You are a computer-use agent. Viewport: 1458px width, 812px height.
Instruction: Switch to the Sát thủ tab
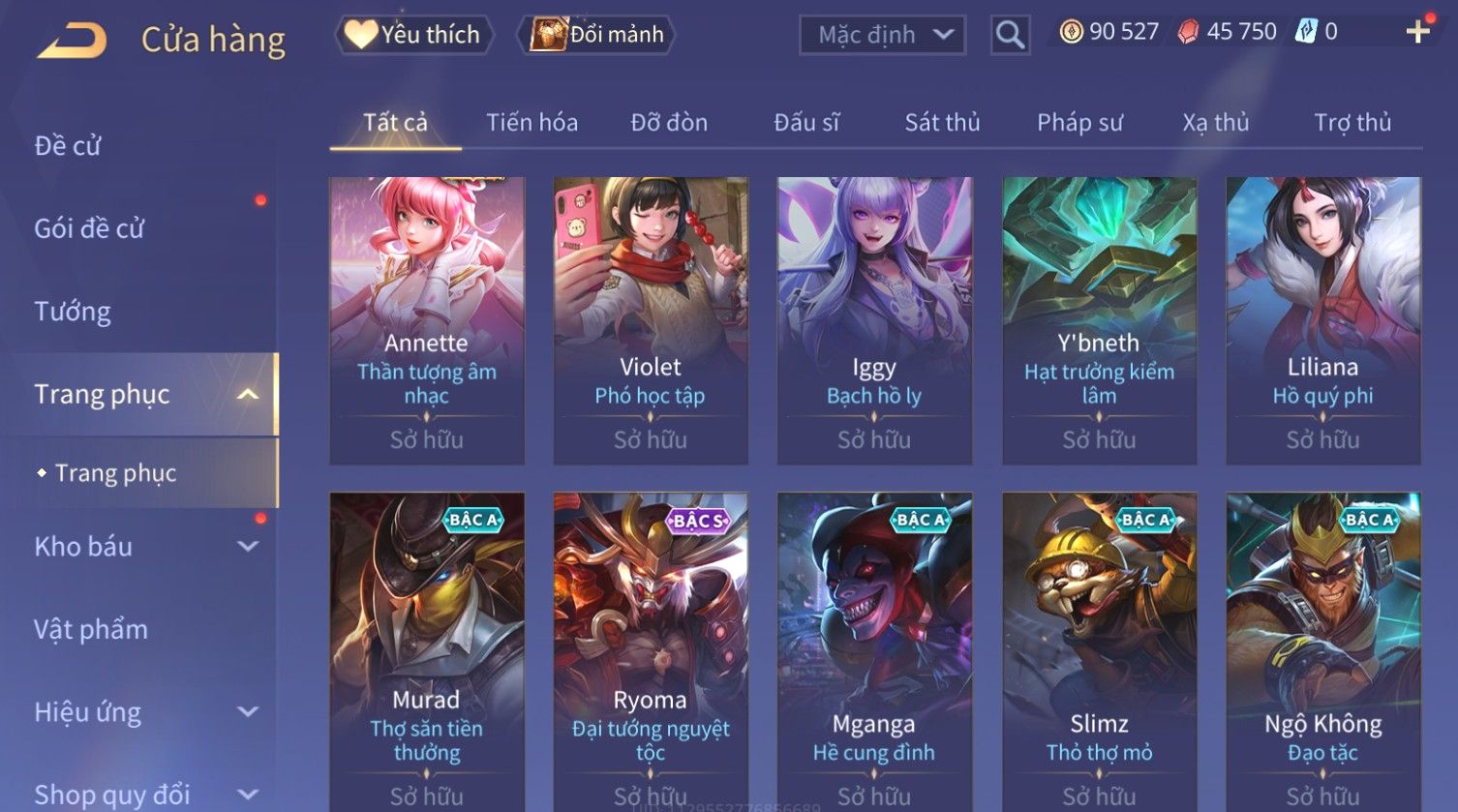click(x=942, y=123)
